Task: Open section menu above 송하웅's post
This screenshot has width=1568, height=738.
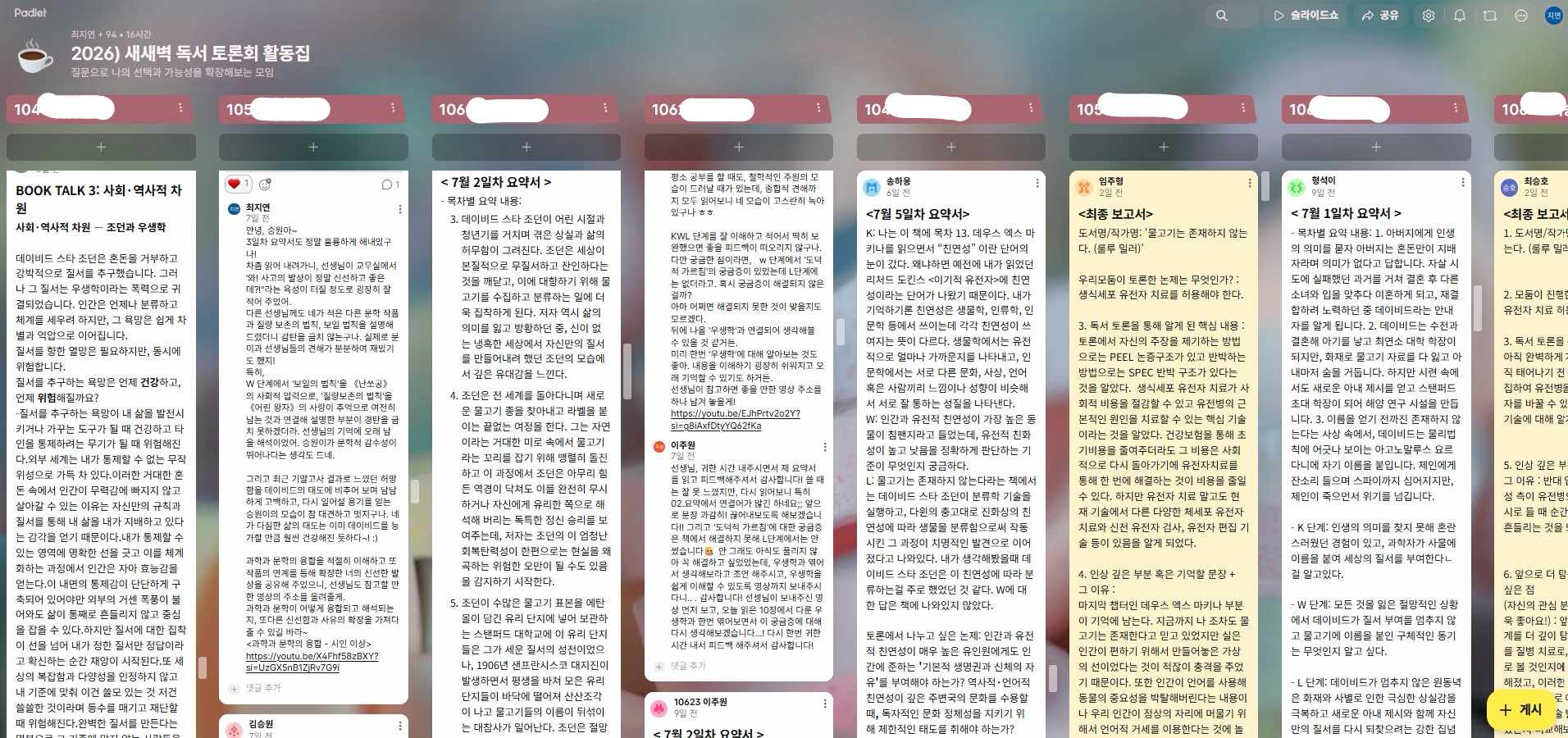Action: click(1031, 108)
